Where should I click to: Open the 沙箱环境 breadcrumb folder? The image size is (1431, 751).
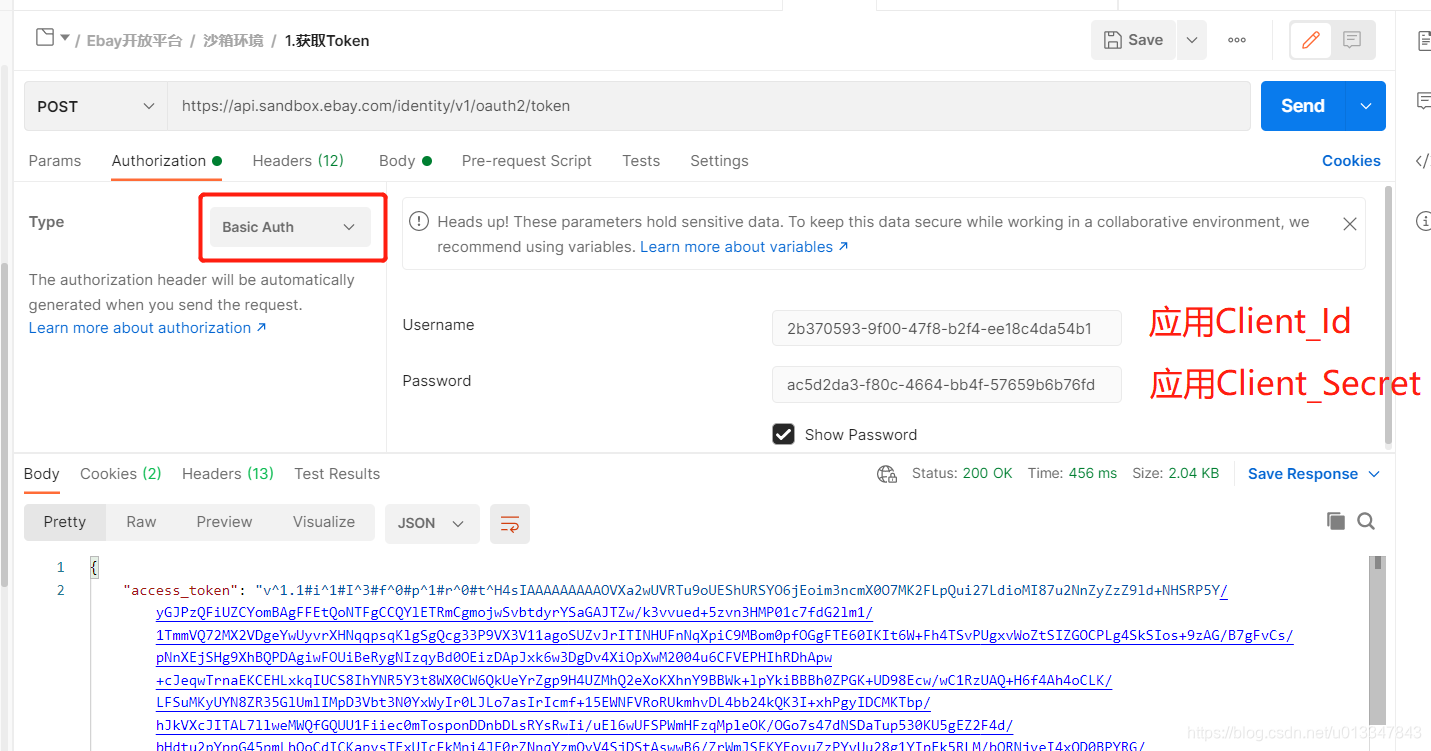point(233,41)
